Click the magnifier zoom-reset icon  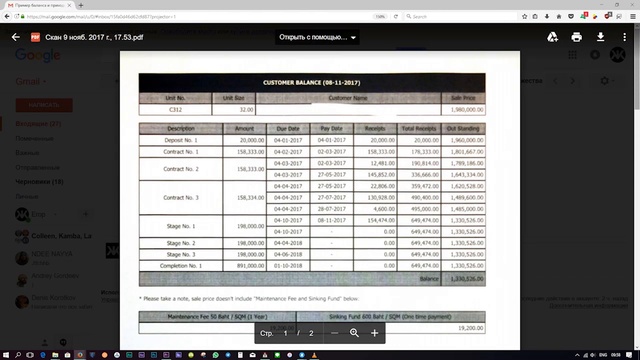tap(354, 333)
